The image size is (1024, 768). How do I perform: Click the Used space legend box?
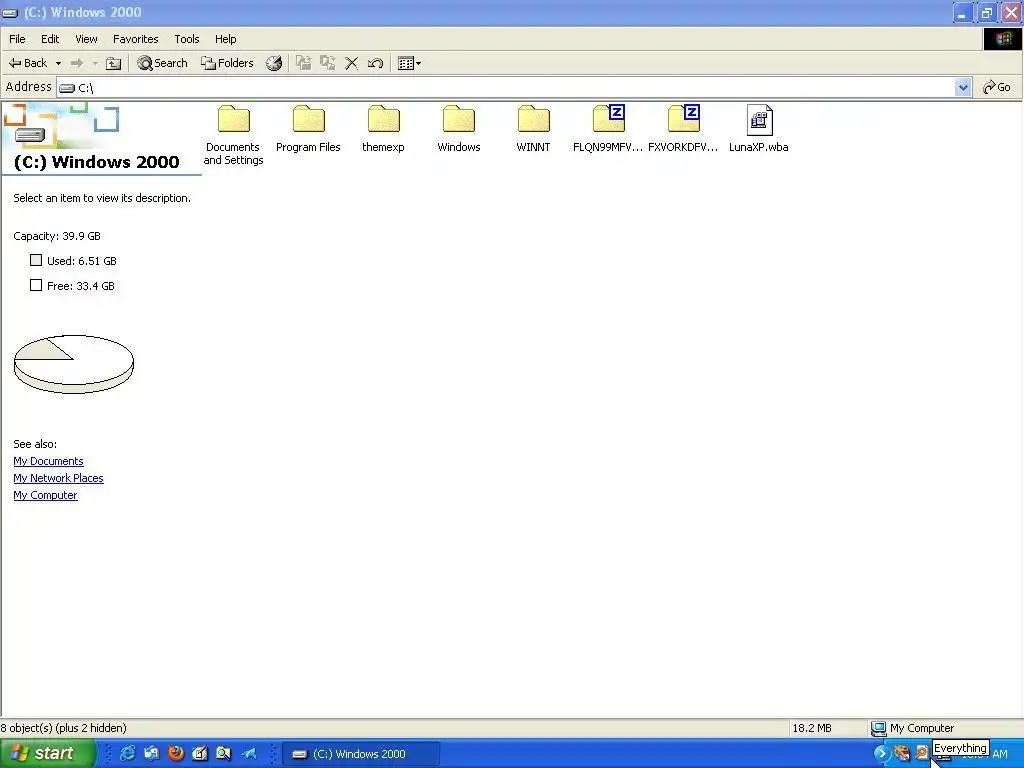(36, 260)
